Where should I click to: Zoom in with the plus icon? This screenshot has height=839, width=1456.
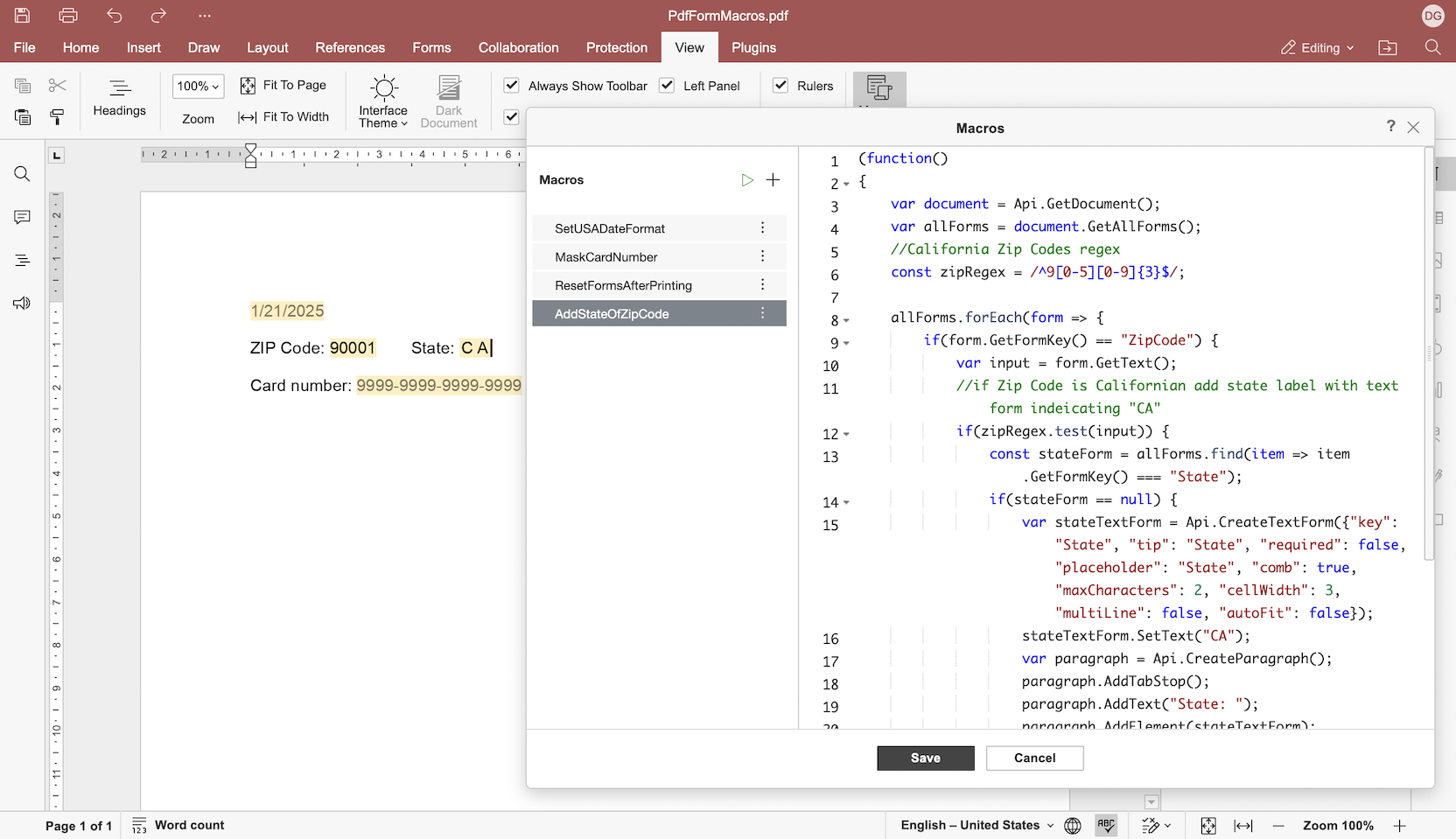pos(1400,825)
